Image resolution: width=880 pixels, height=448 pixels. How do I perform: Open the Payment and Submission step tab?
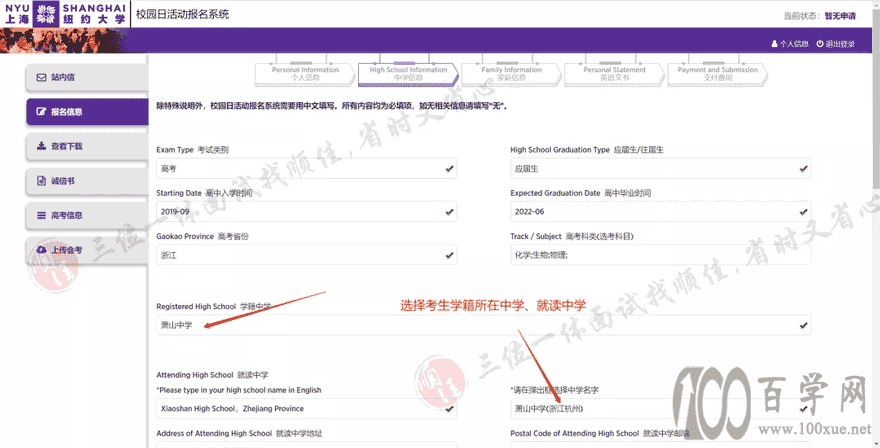717,74
